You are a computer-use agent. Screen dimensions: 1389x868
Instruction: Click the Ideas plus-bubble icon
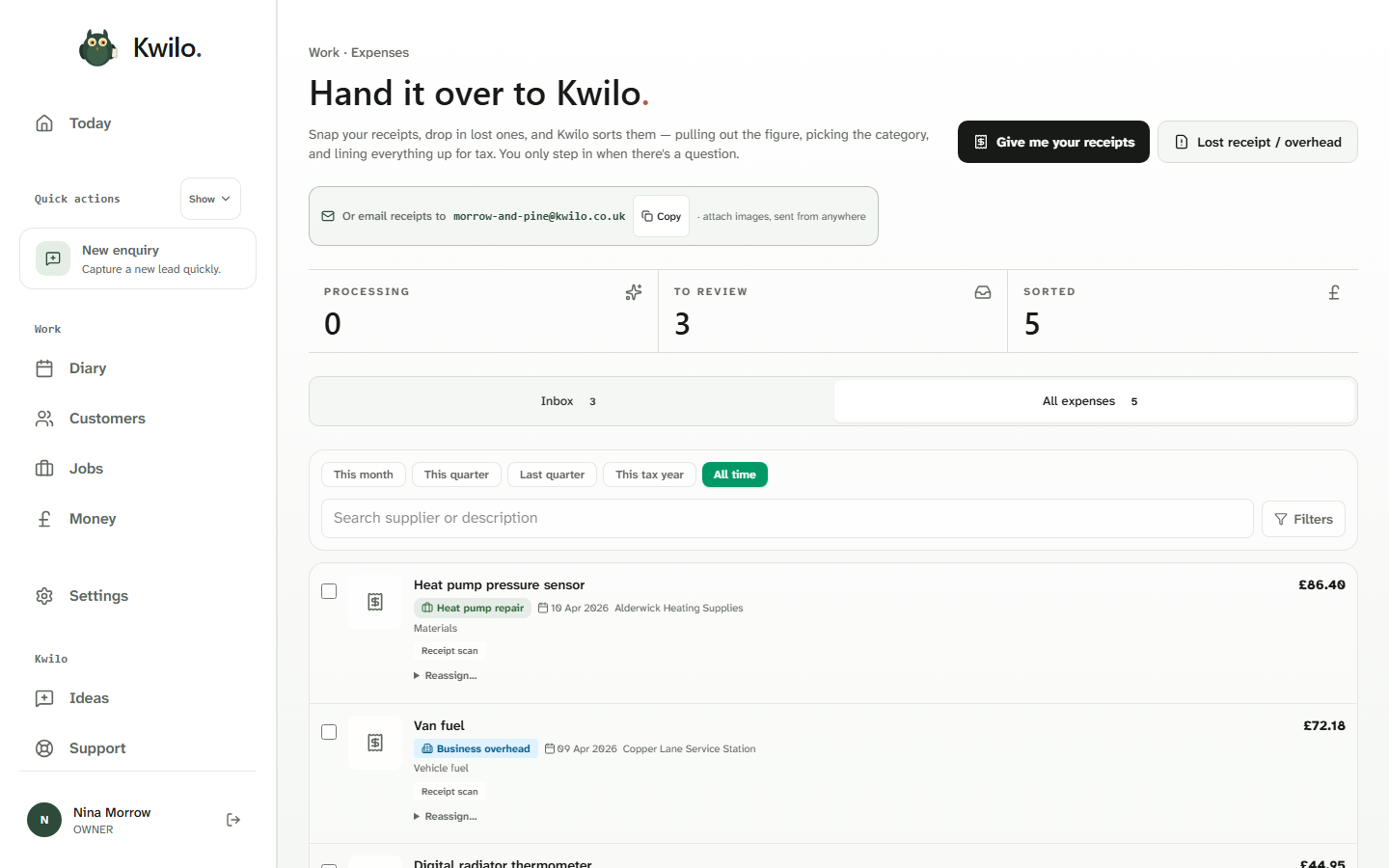[44, 698]
